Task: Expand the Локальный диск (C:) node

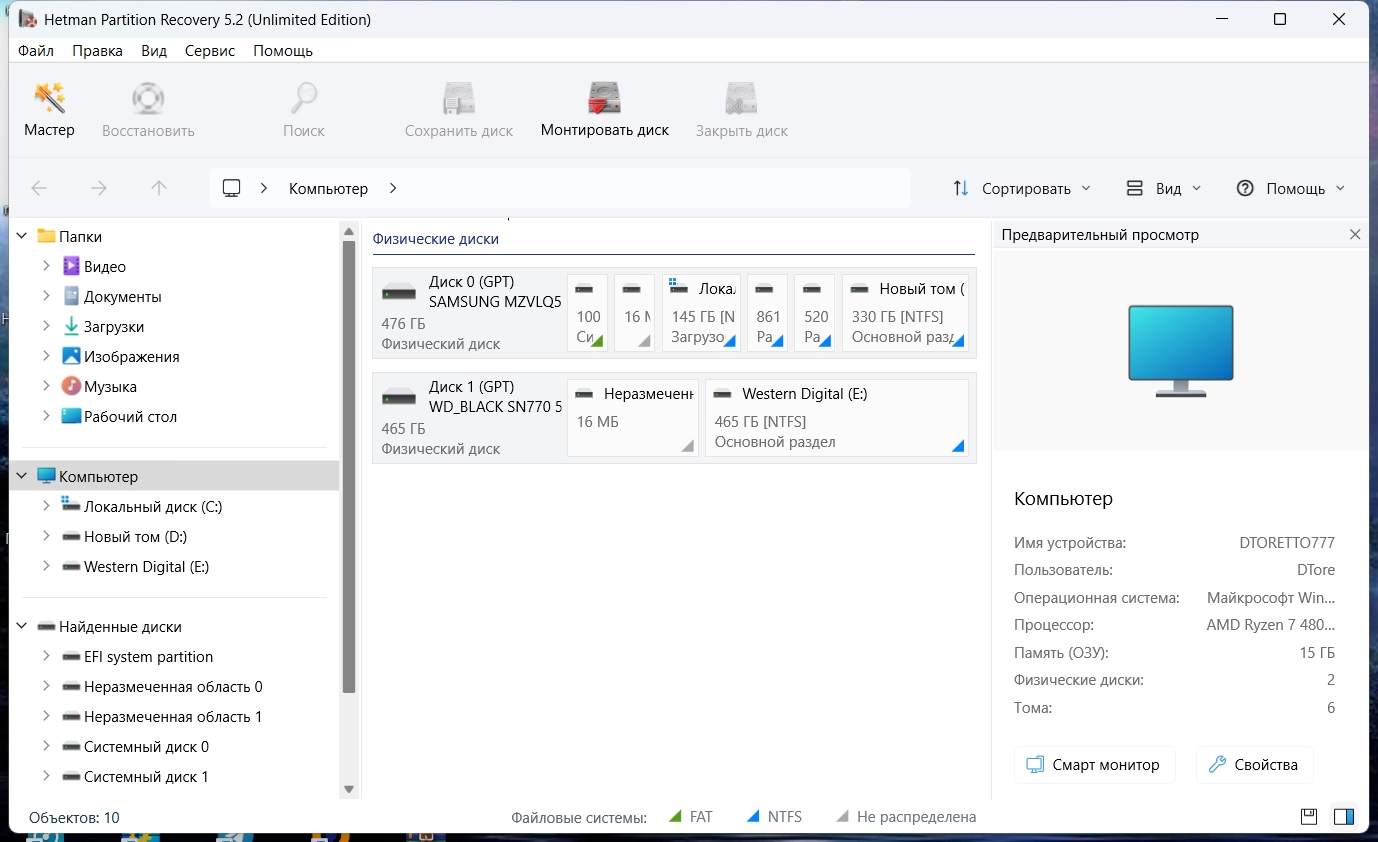Action: pos(47,507)
